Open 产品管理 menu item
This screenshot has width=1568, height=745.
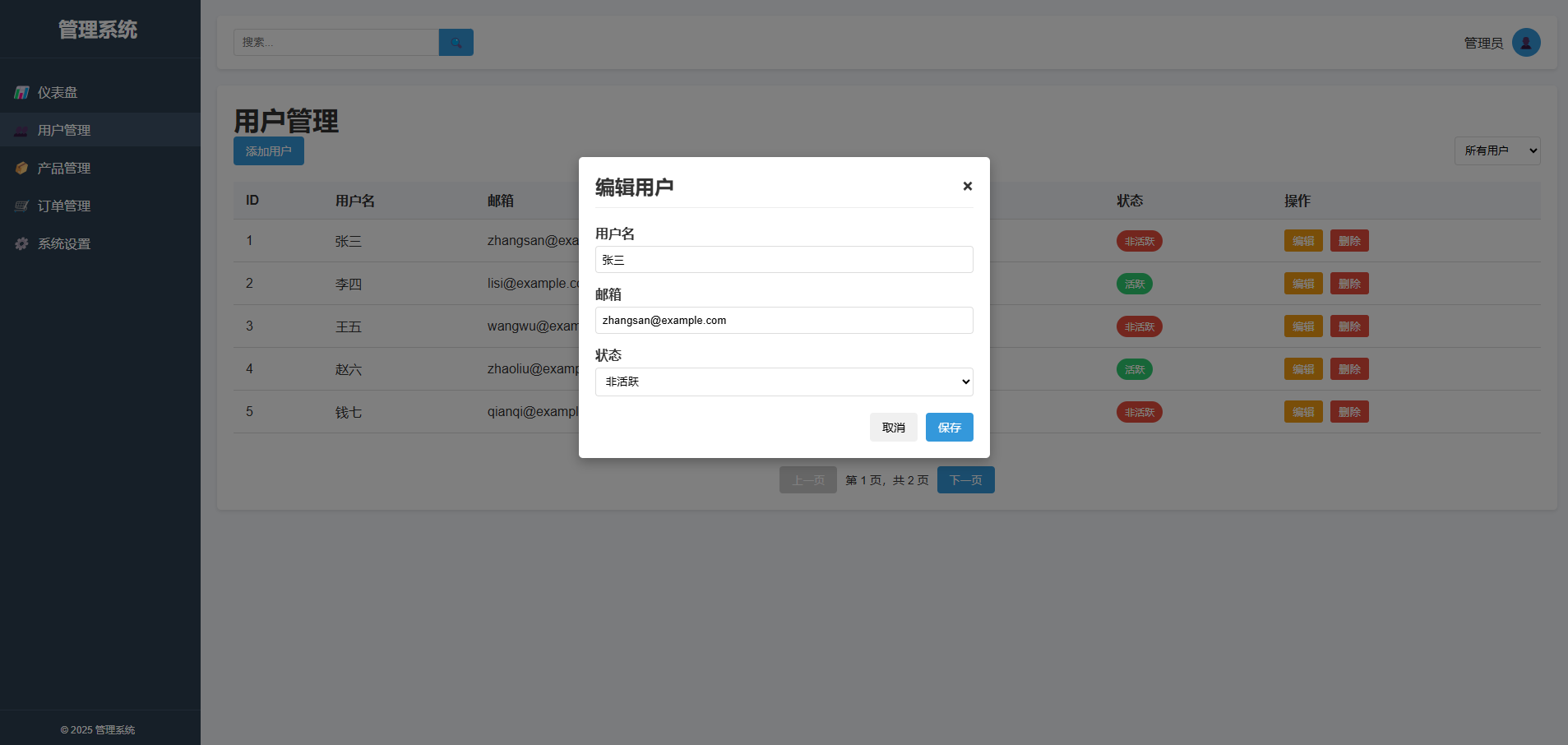tap(64, 169)
